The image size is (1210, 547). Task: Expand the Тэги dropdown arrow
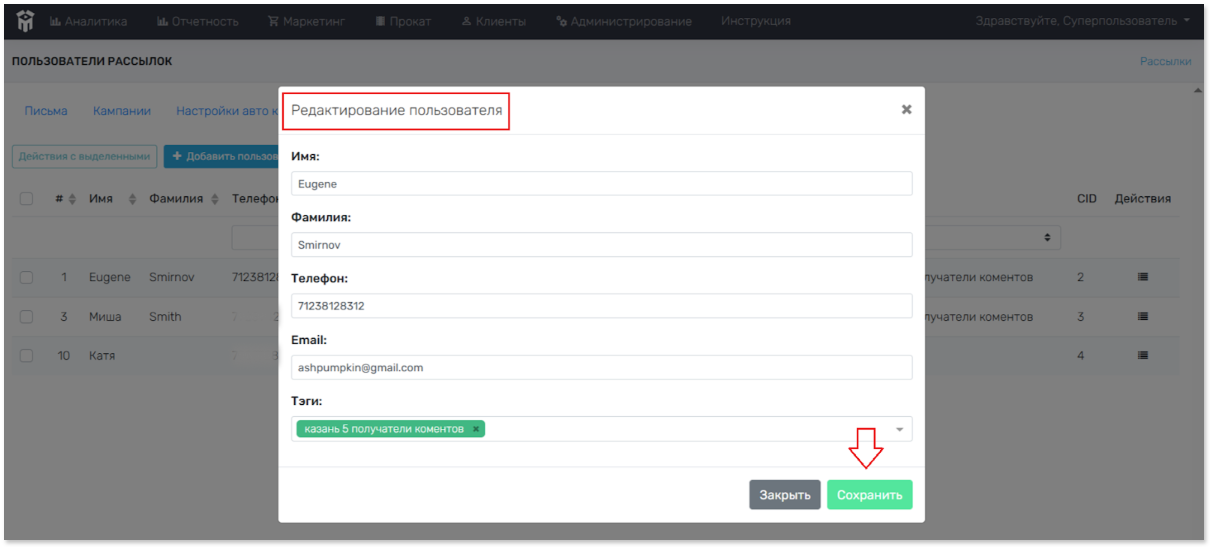(x=898, y=430)
